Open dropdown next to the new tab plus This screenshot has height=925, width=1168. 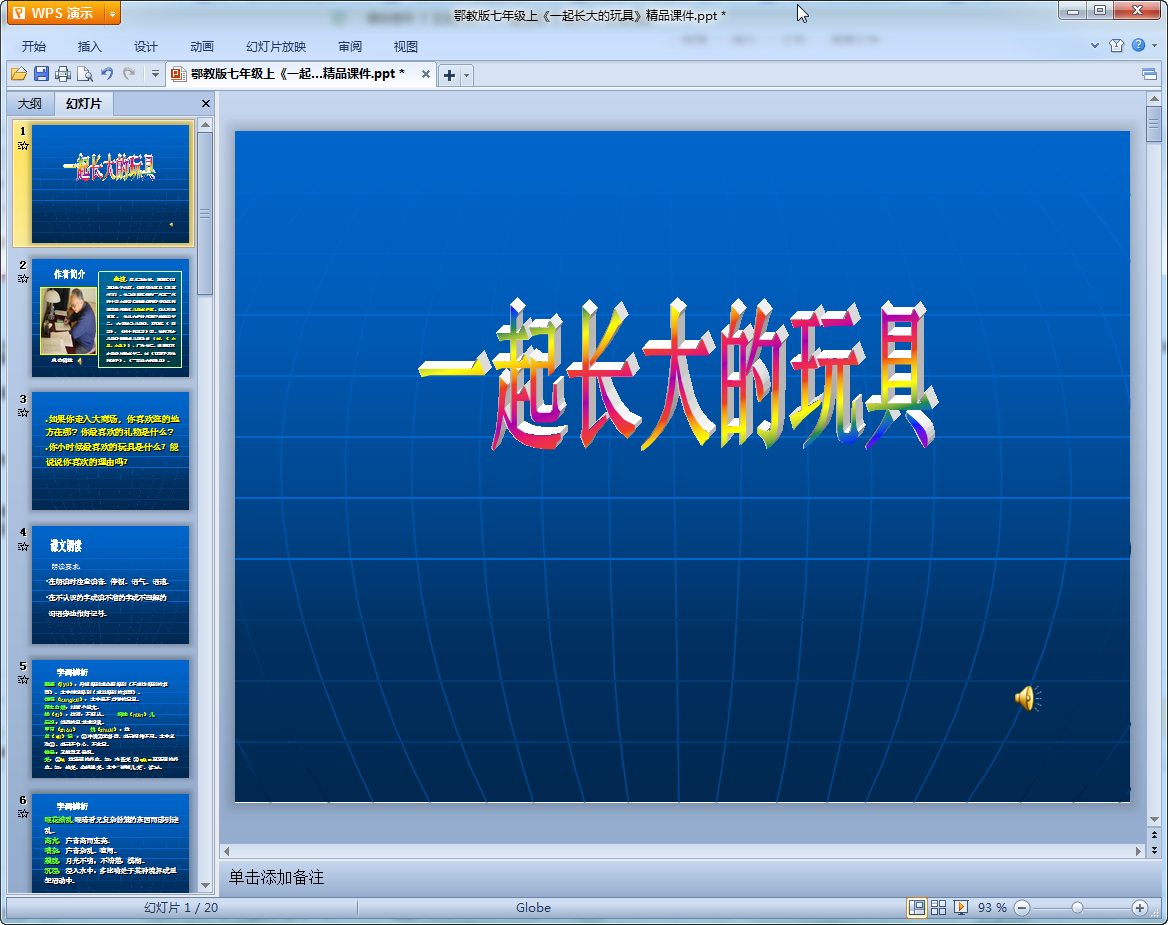[x=467, y=75]
